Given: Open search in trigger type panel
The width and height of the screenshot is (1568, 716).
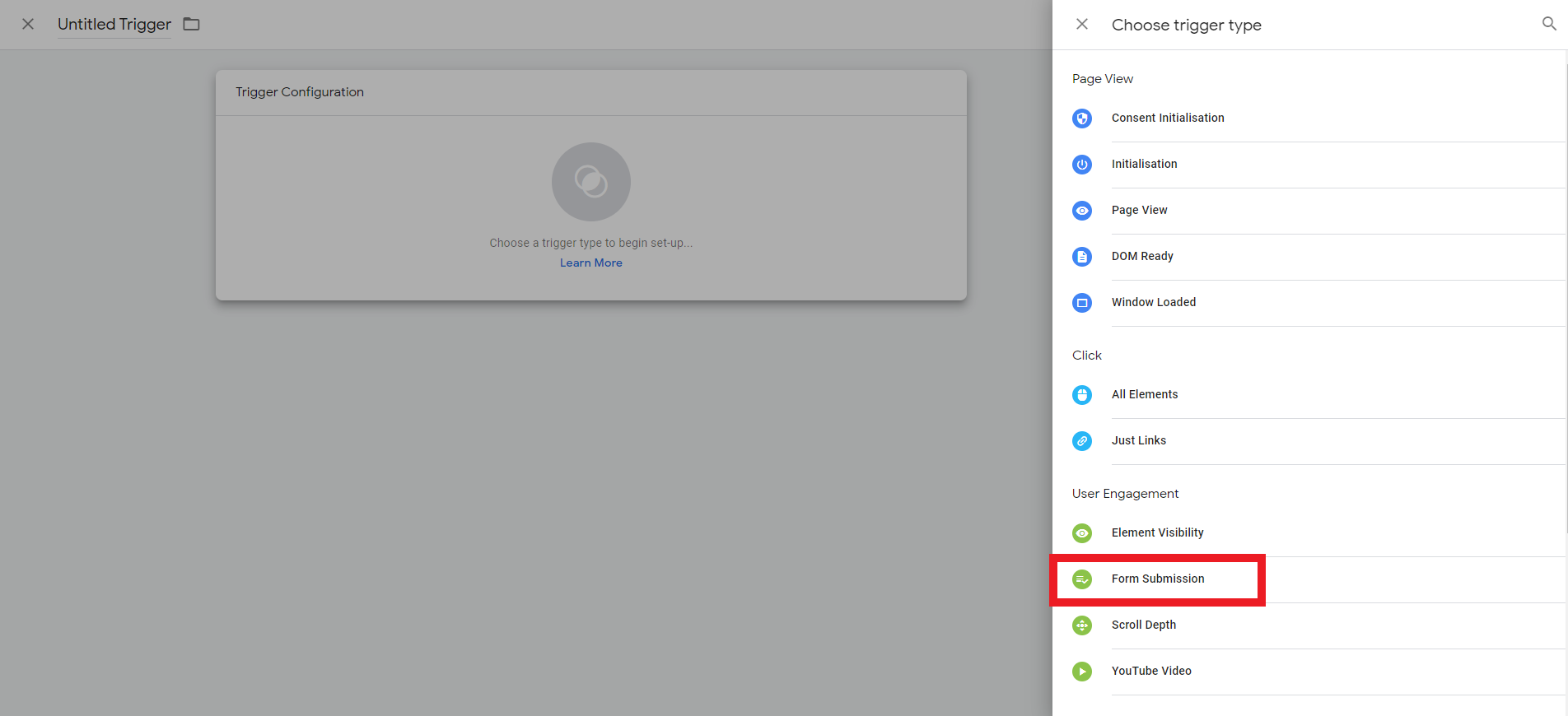Looking at the screenshot, I should pos(1549,24).
